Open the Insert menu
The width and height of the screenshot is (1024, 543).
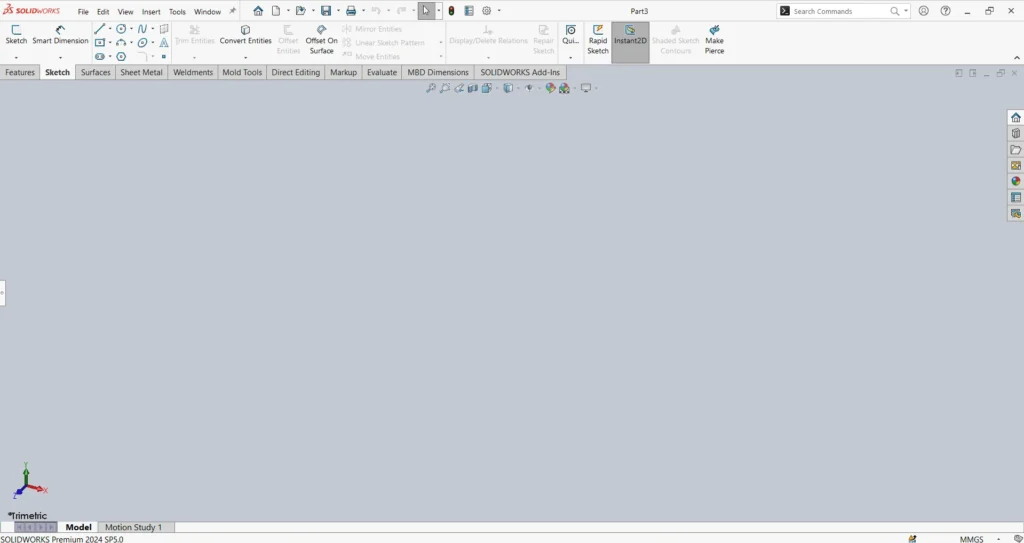[x=151, y=12]
